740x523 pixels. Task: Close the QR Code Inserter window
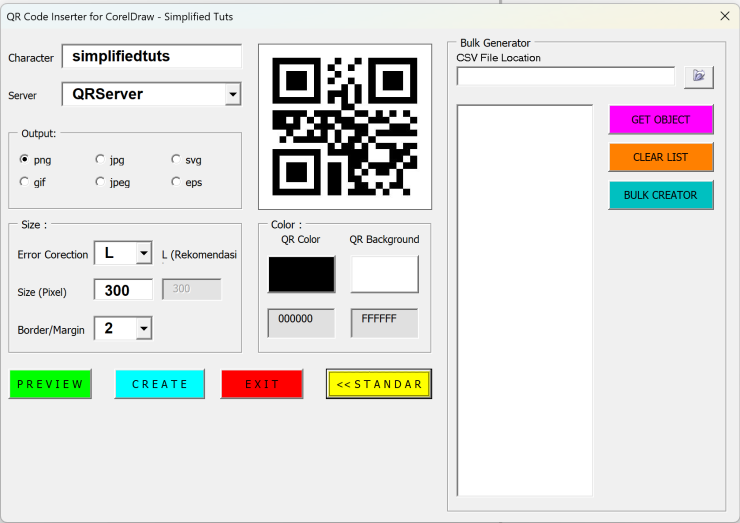(725, 16)
